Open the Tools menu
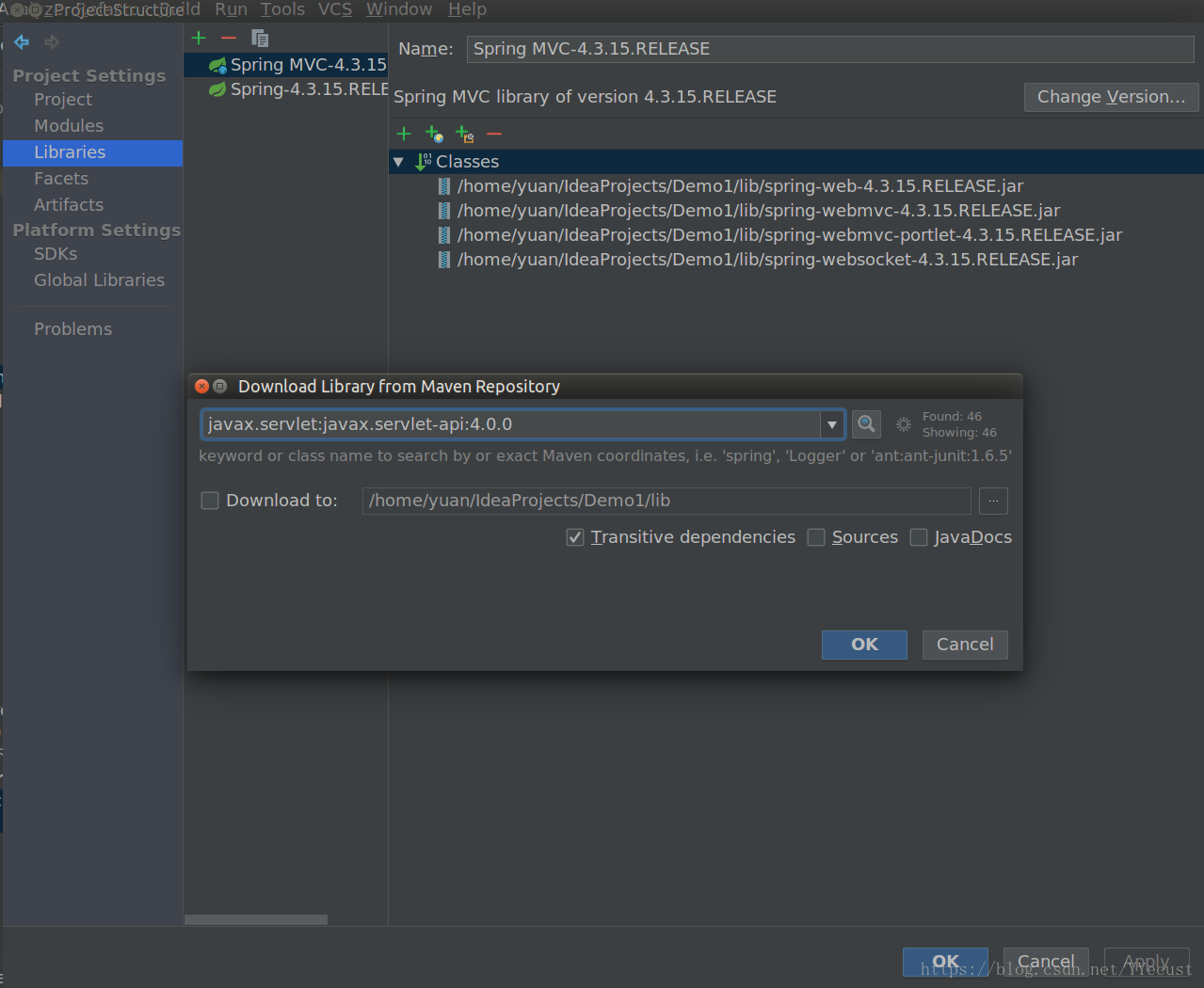This screenshot has width=1204, height=988. tap(282, 9)
